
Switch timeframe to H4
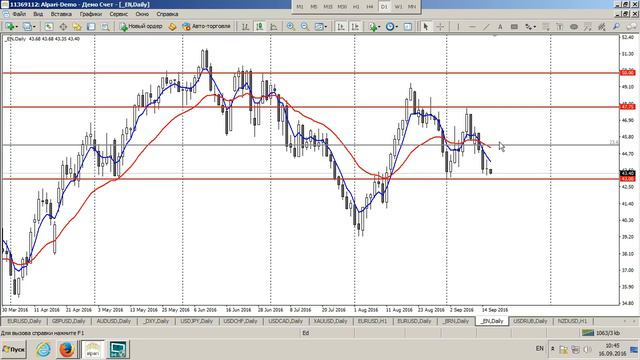pyautogui.click(x=370, y=7)
